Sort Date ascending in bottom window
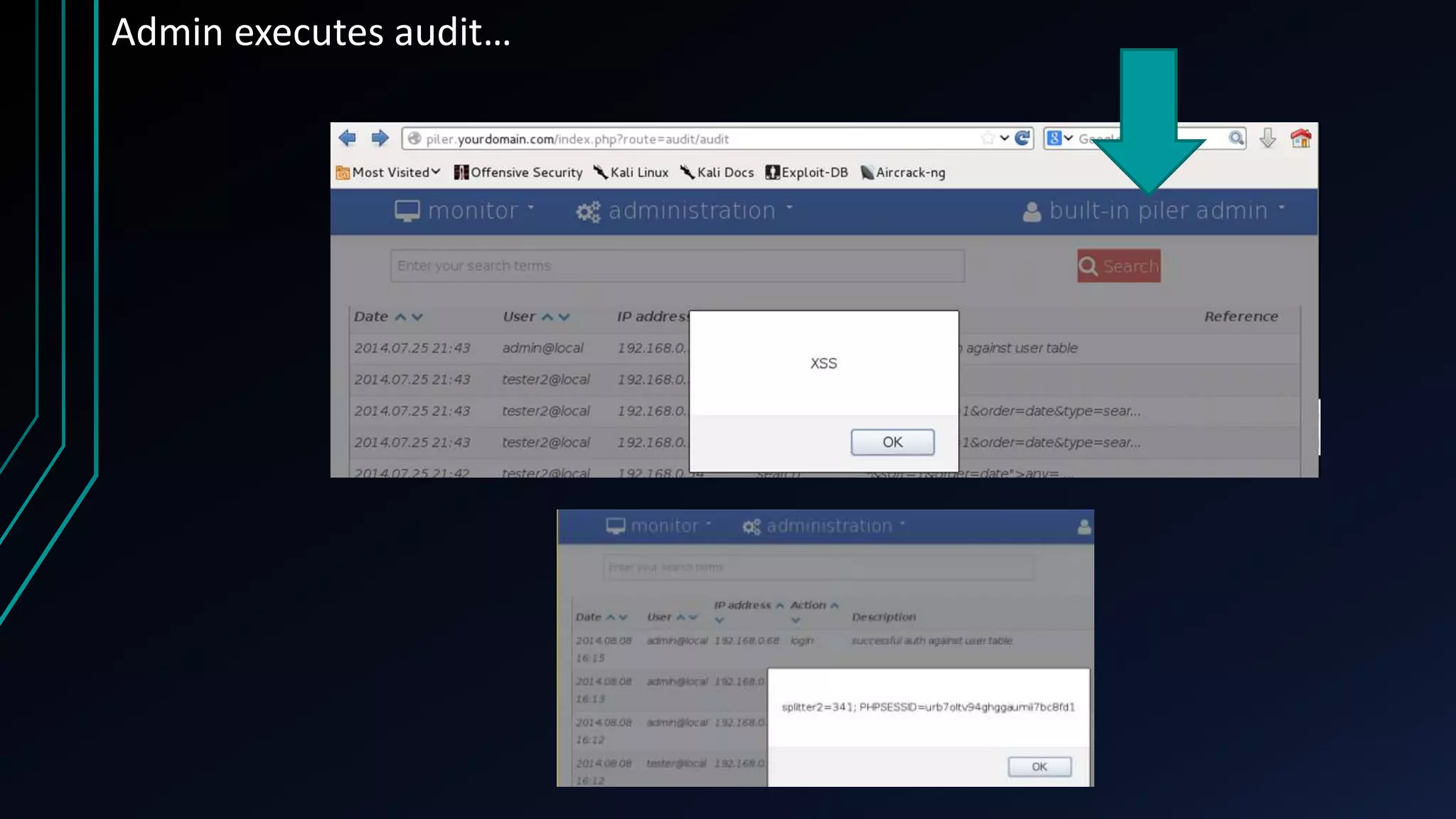1456x819 pixels. (x=610, y=617)
